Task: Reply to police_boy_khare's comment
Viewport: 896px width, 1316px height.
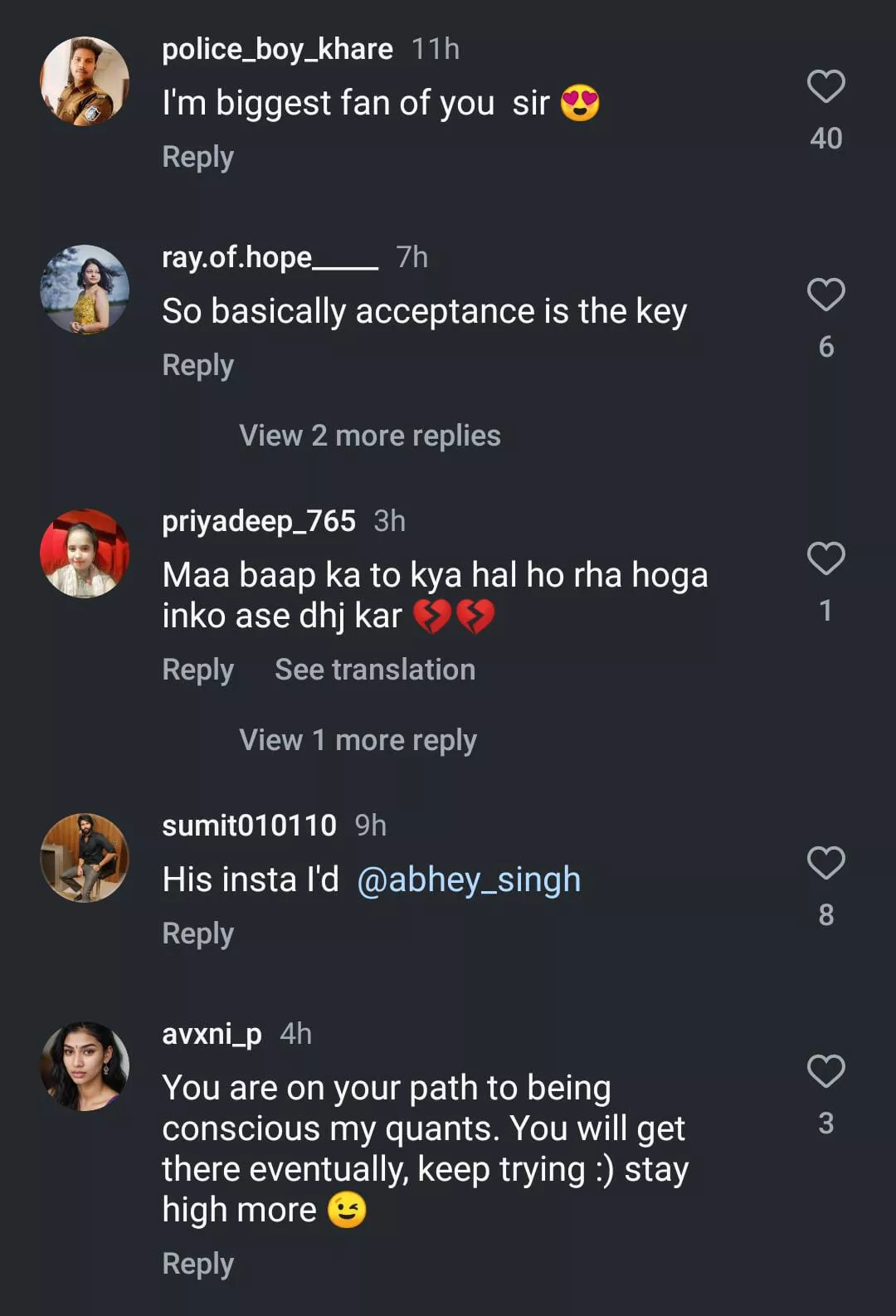Action: [197, 157]
